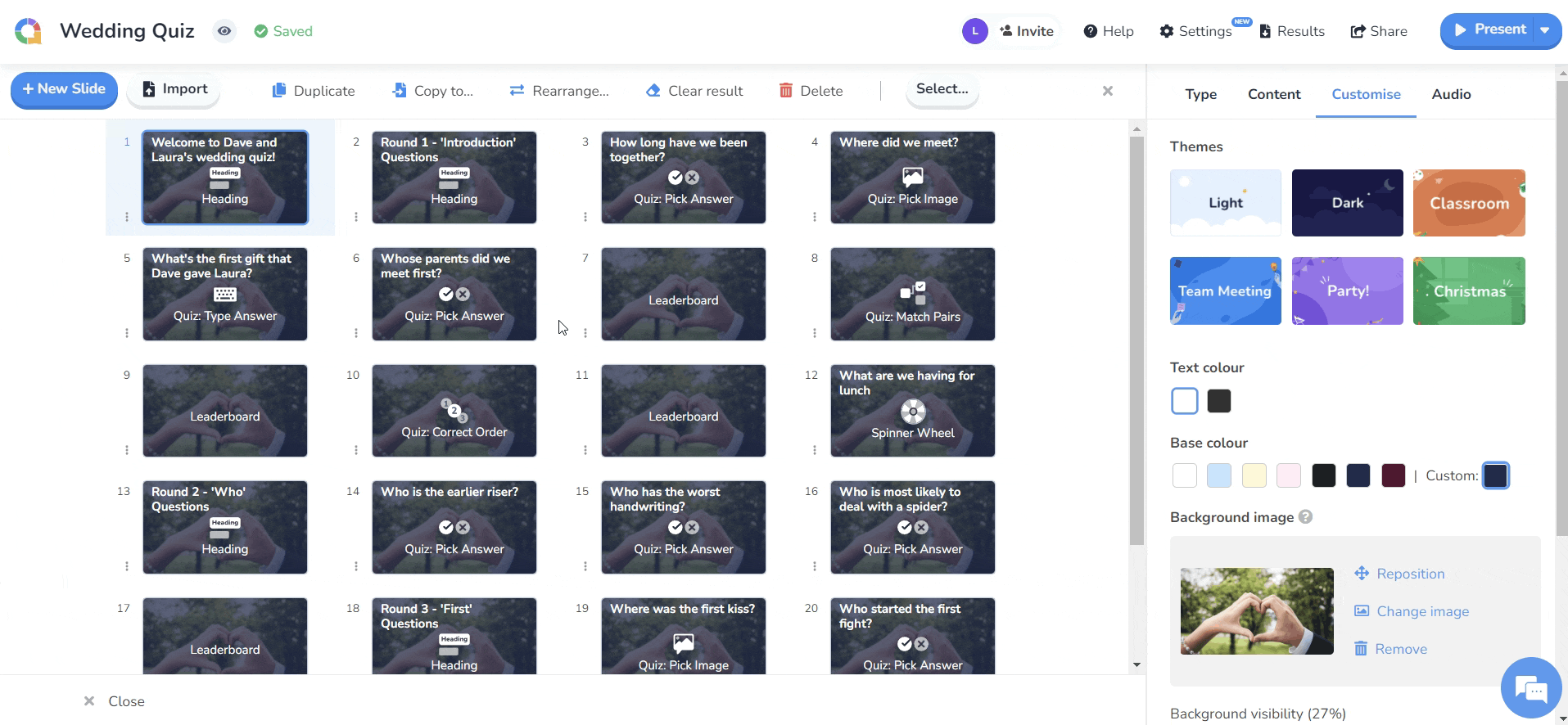Image resolution: width=1568 pixels, height=725 pixels.
Task: Pick the maroon base colour
Action: tap(1394, 475)
